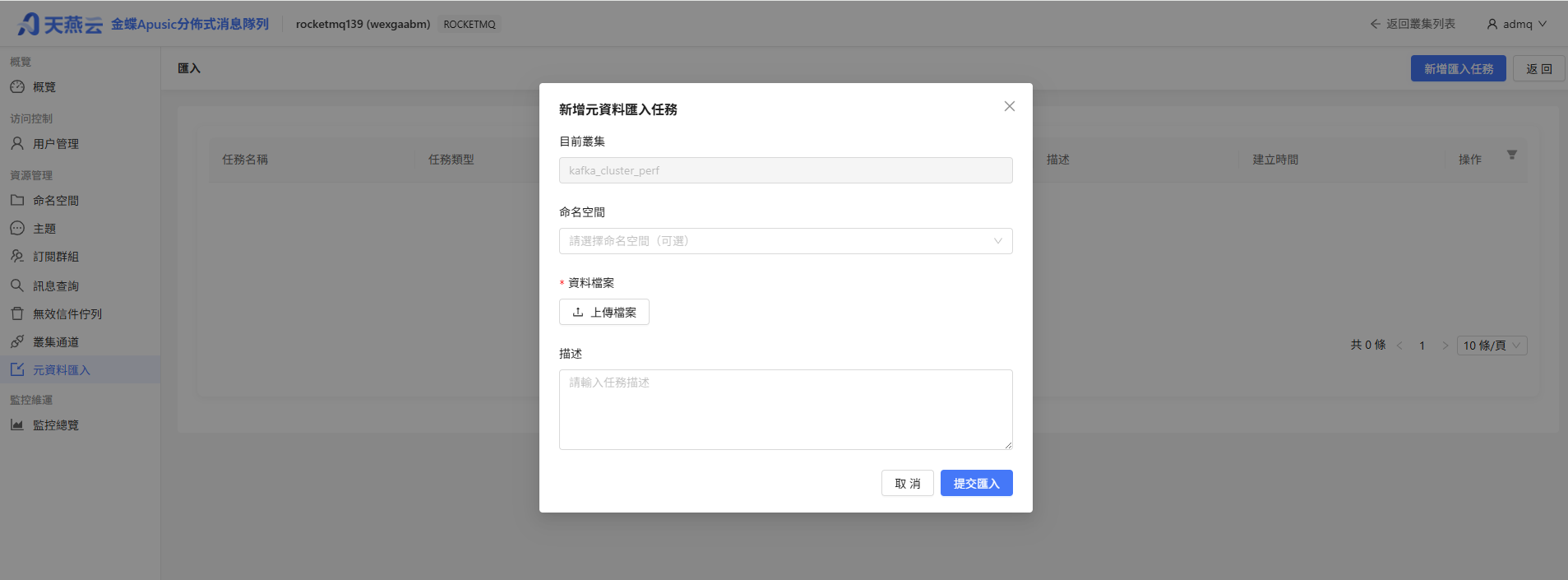The width and height of the screenshot is (1568, 580).
Task: Click the 命名空間 folder icon
Action: tap(17, 200)
